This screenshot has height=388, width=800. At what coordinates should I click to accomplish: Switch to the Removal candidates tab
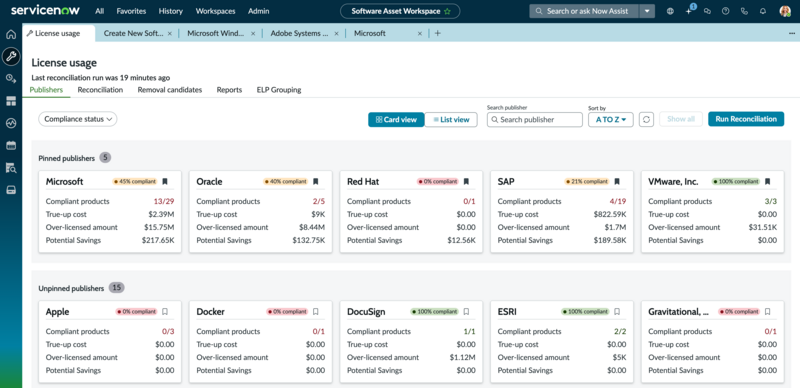pyautogui.click(x=170, y=90)
